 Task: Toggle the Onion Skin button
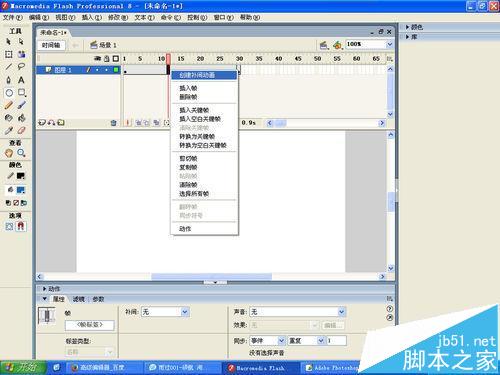(x=139, y=123)
